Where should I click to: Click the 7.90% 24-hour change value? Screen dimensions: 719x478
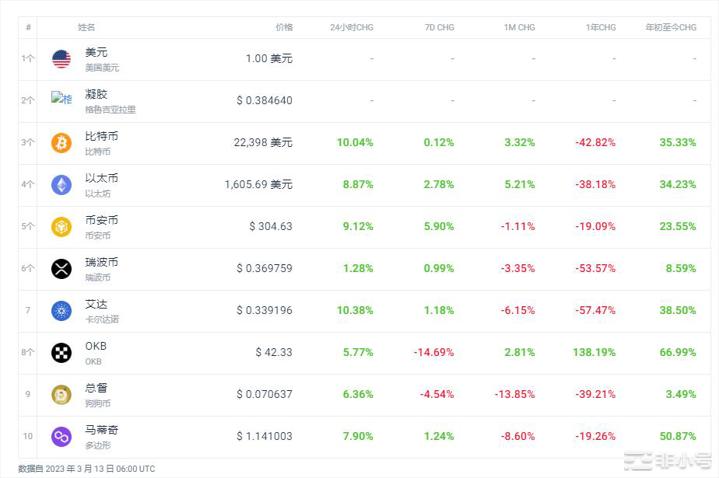(358, 436)
